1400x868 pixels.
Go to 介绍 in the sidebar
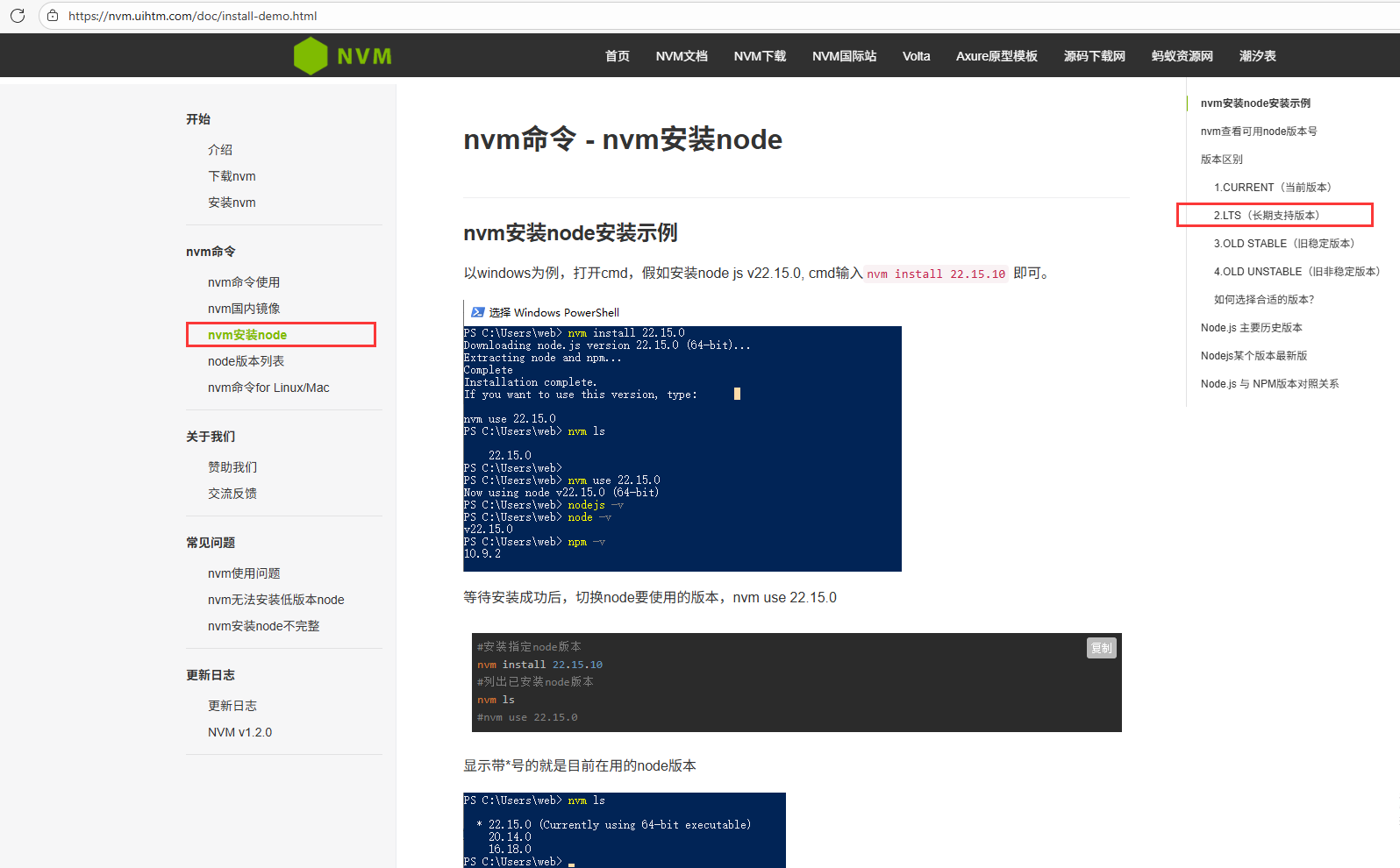point(220,150)
